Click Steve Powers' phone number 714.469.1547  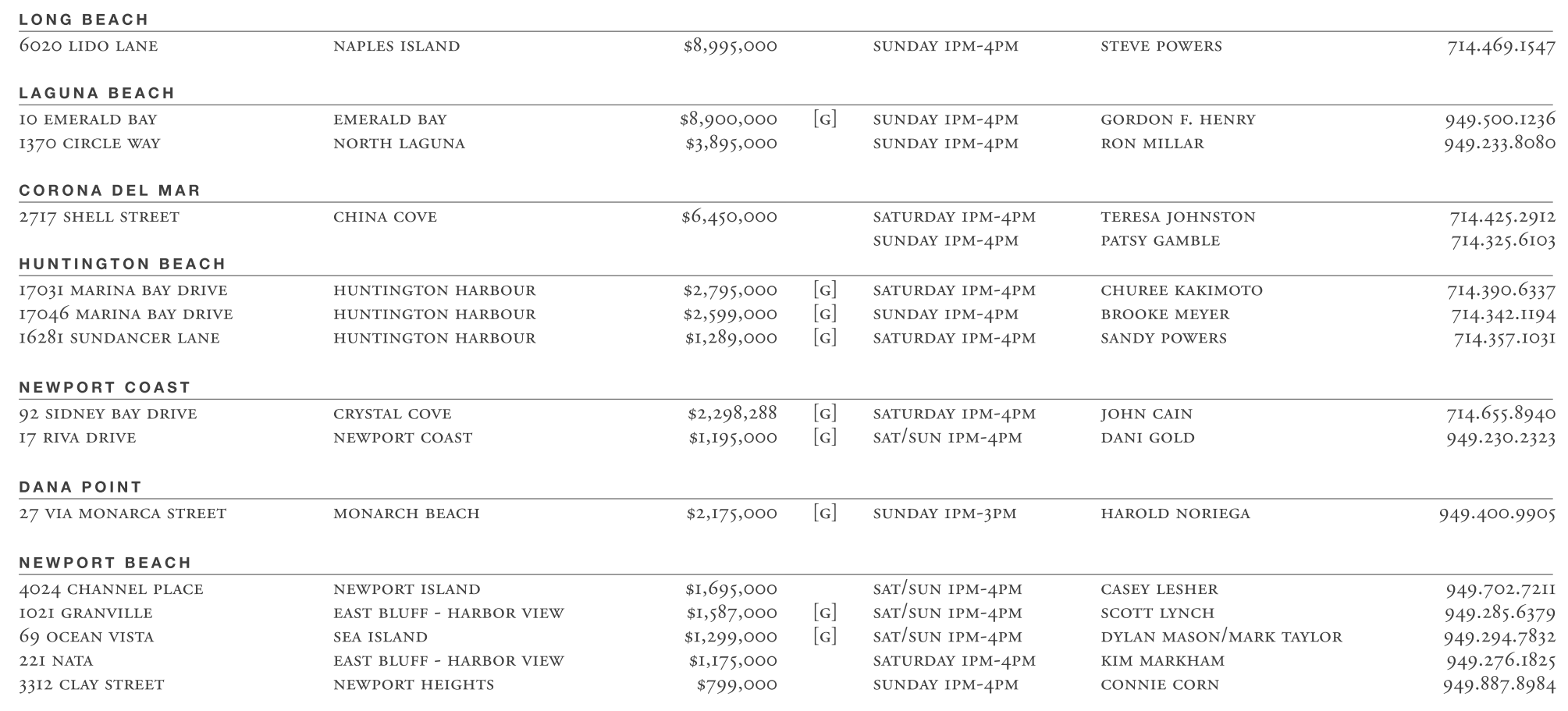(x=1501, y=47)
